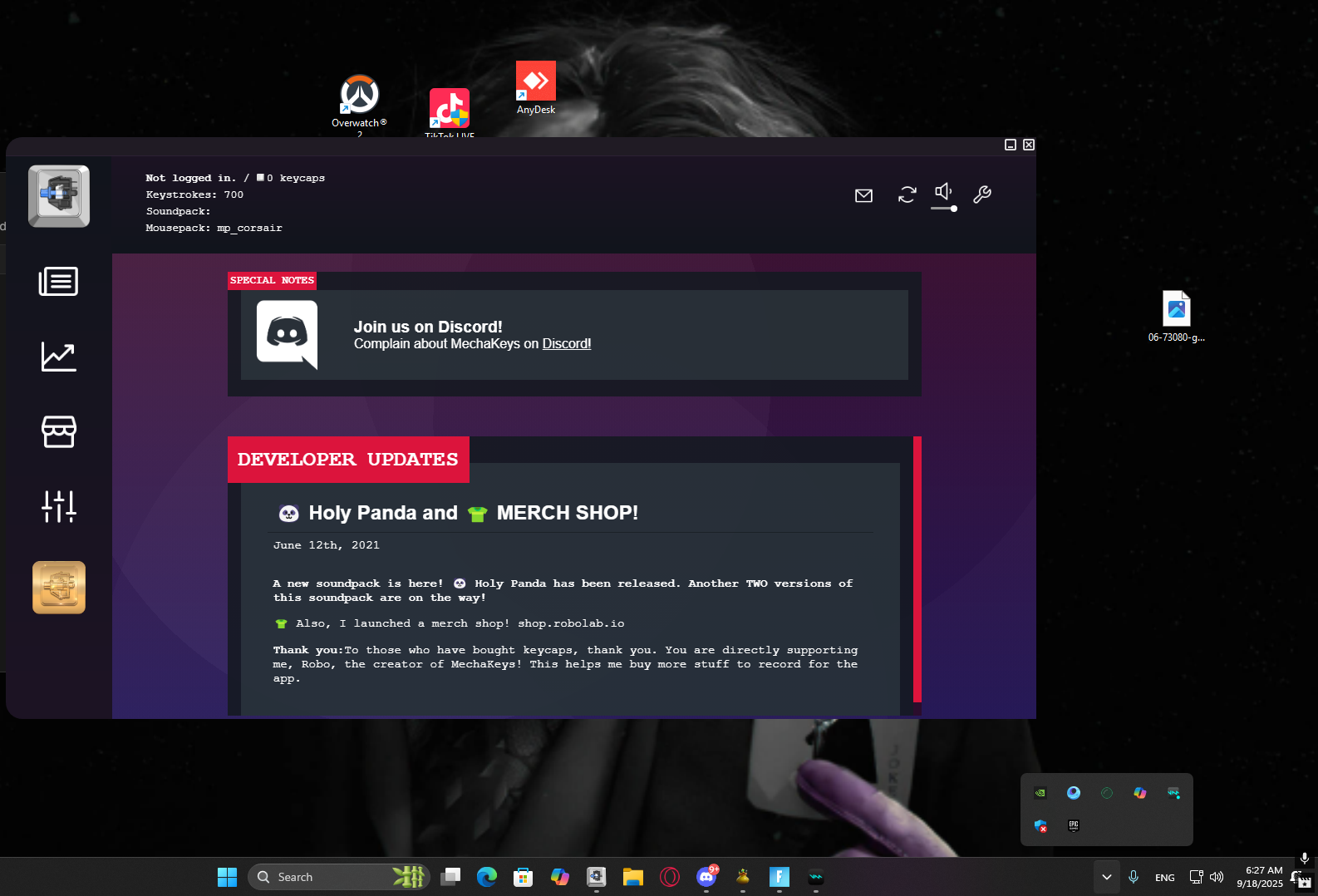Click the blue orb tray icon
Viewport: 1318px width, 896px height.
coord(1074,793)
